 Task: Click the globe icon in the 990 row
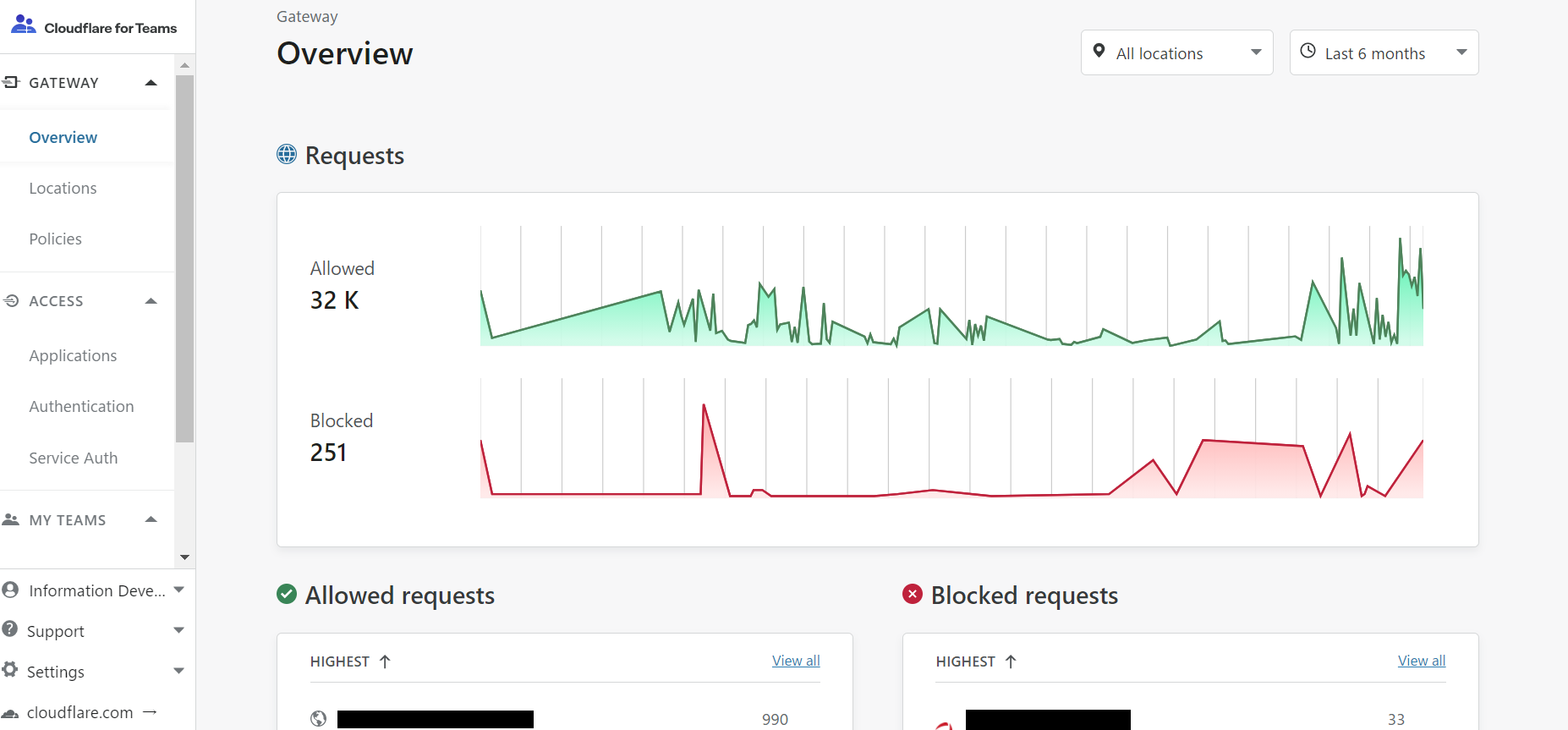point(319,719)
